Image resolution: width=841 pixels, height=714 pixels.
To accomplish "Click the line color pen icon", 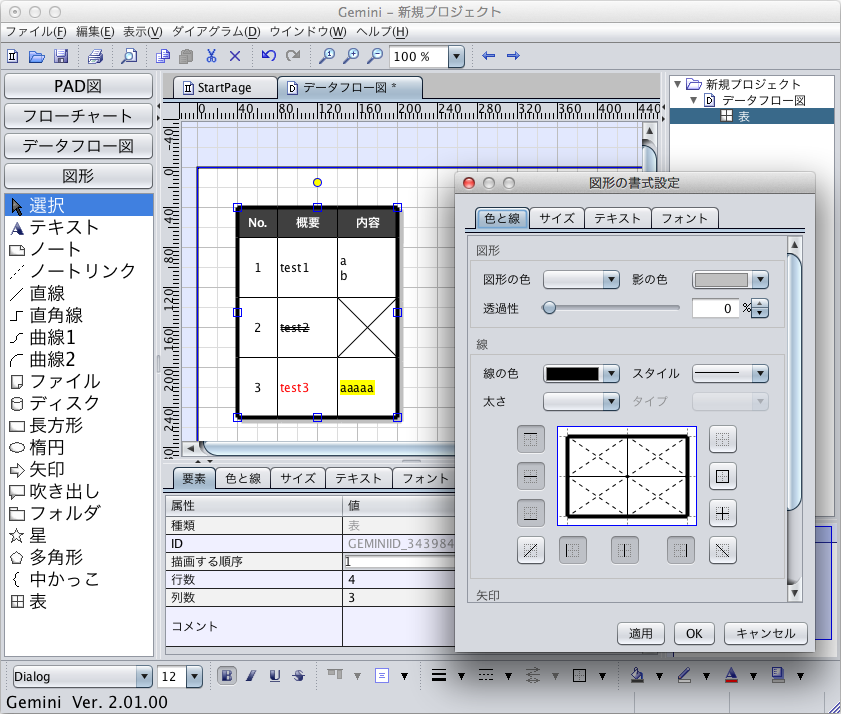I will 684,675.
